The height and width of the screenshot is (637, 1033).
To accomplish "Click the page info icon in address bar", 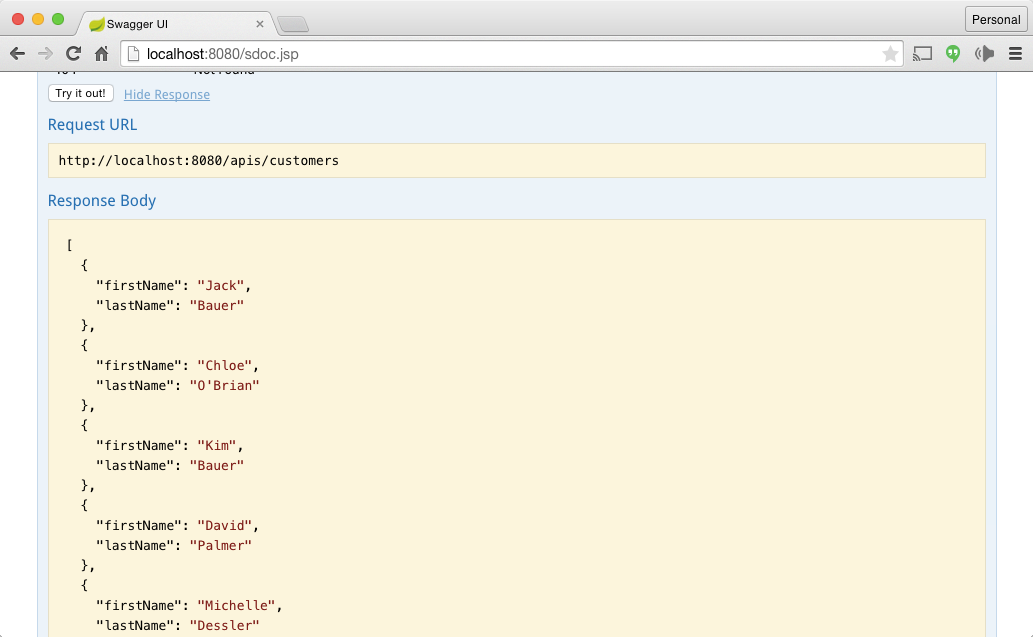I will click(133, 54).
